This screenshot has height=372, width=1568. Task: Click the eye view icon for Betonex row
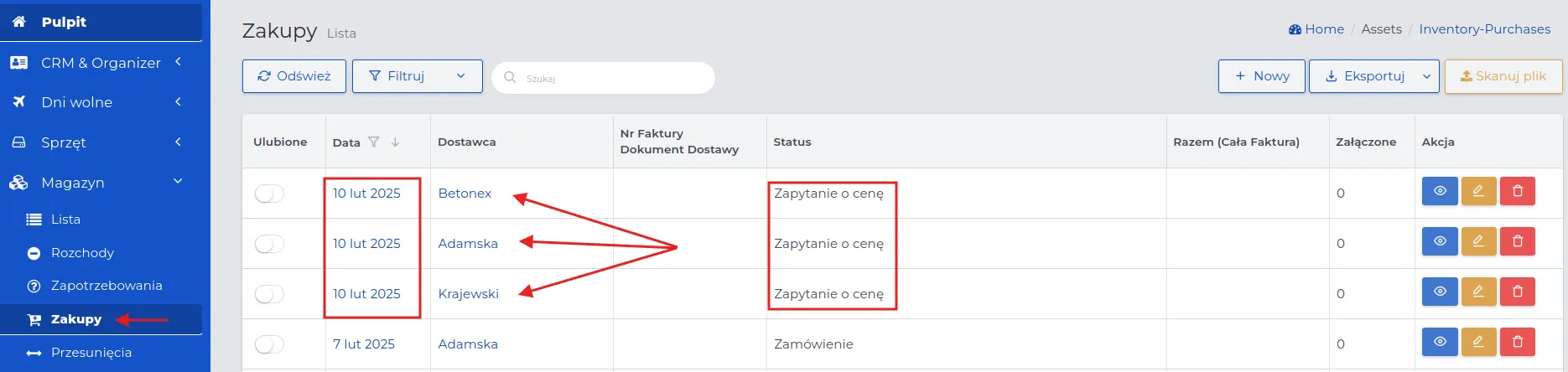click(x=1440, y=191)
